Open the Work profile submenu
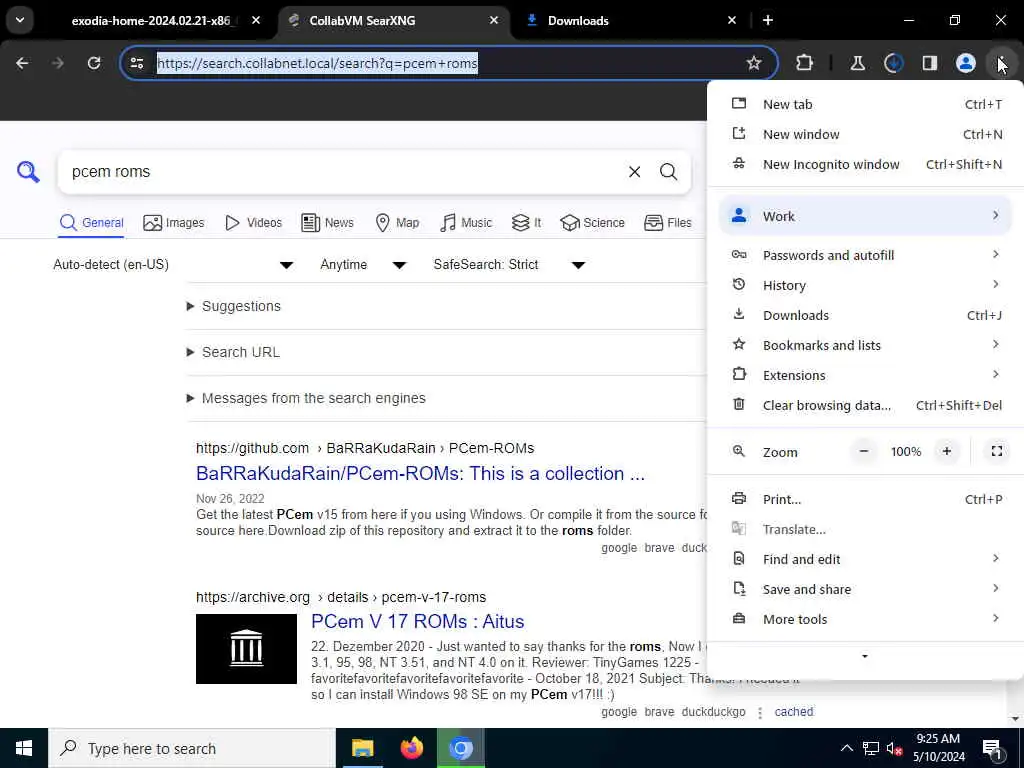Image resolution: width=1024 pixels, height=768 pixels. coord(865,216)
